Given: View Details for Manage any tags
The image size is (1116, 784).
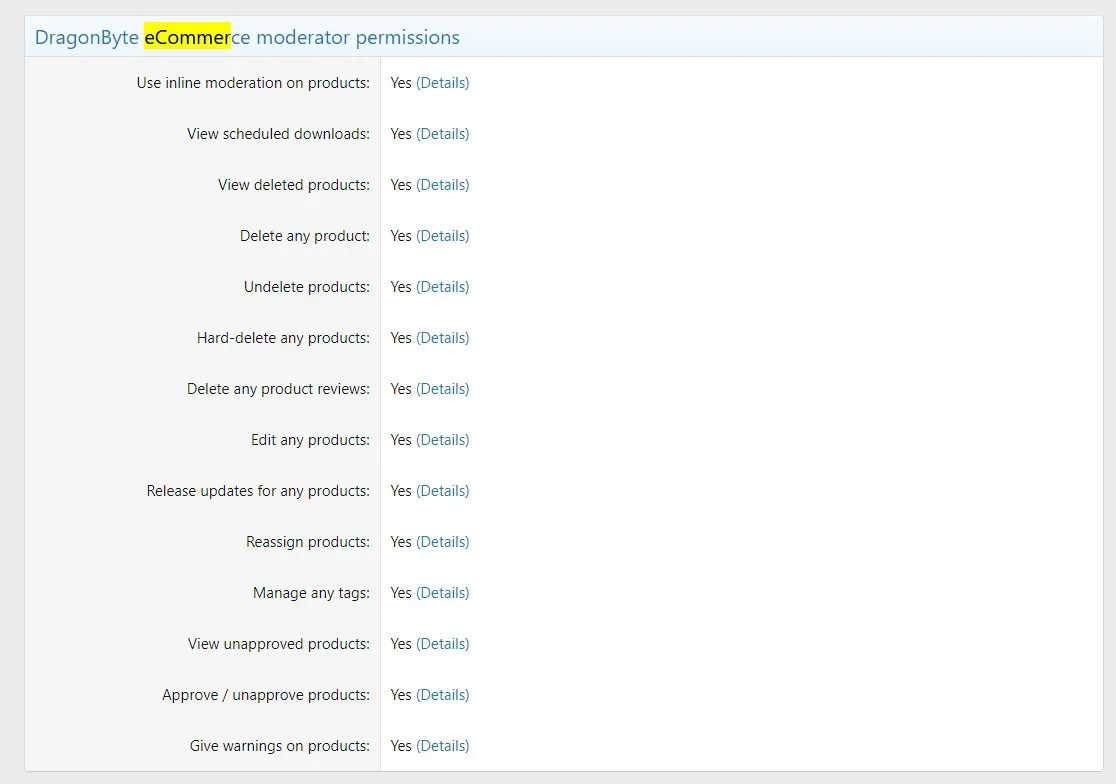Looking at the screenshot, I should coord(442,593).
